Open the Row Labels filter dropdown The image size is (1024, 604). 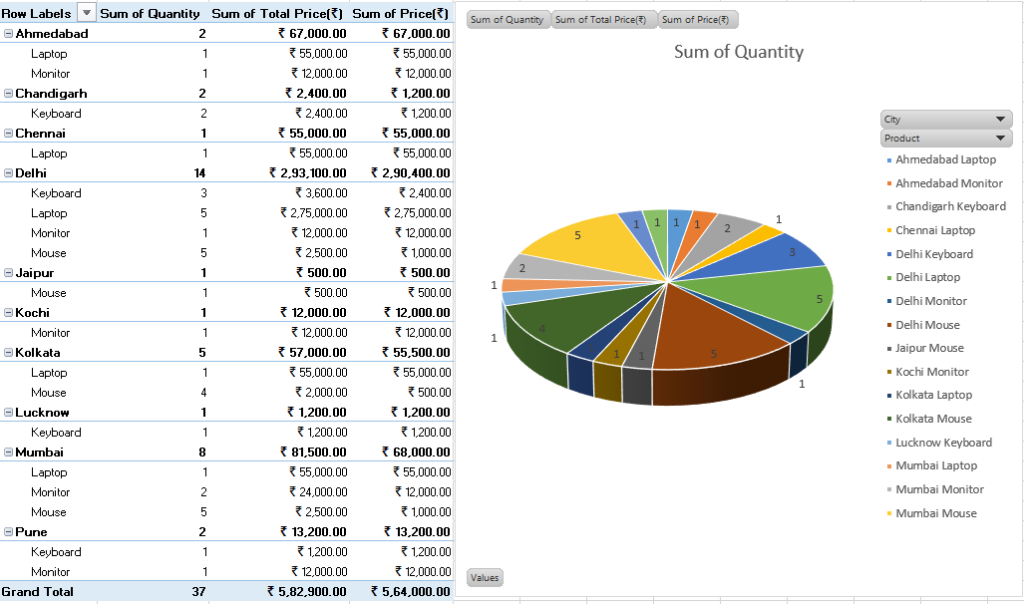(x=86, y=13)
